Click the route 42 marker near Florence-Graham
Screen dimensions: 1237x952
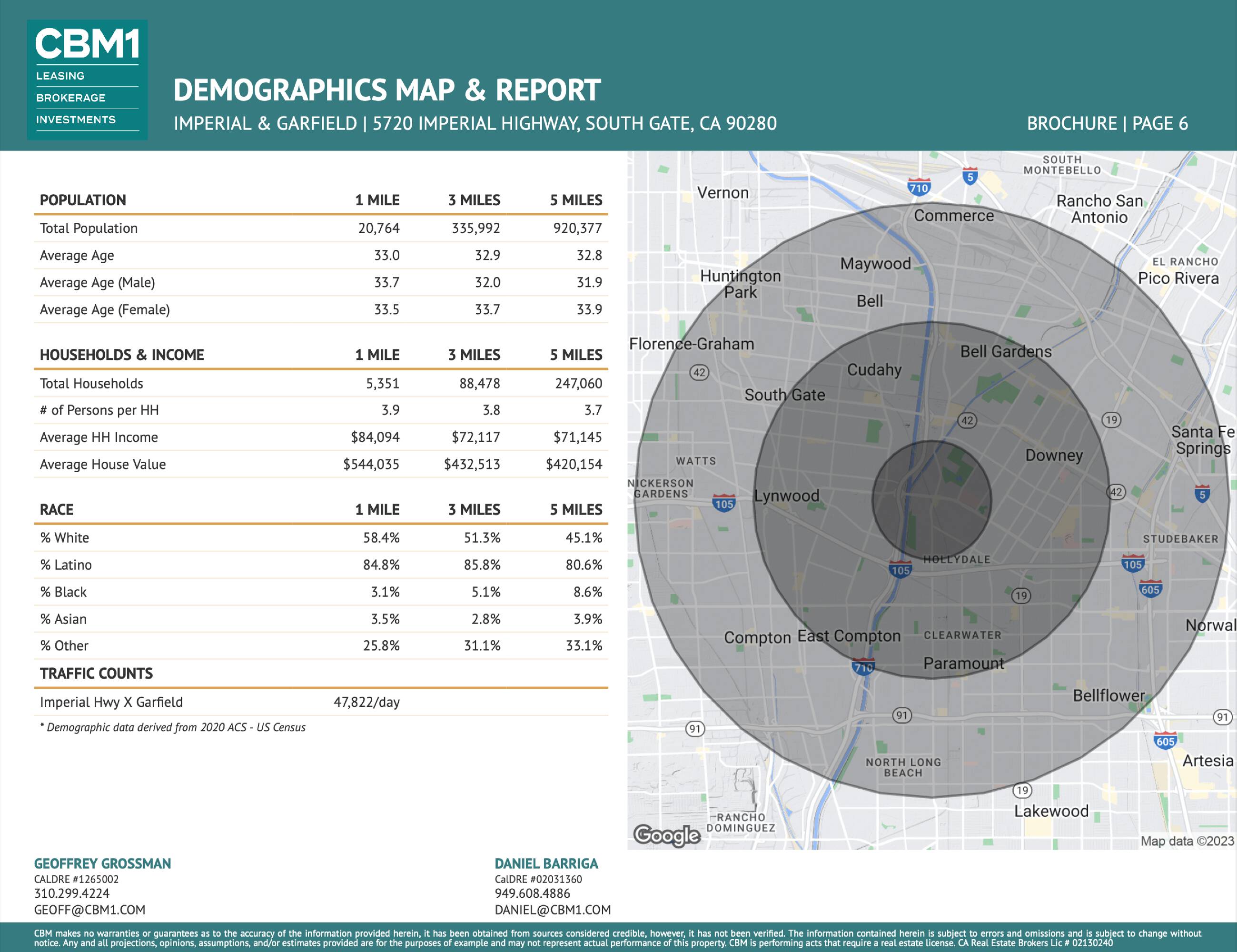coord(700,372)
